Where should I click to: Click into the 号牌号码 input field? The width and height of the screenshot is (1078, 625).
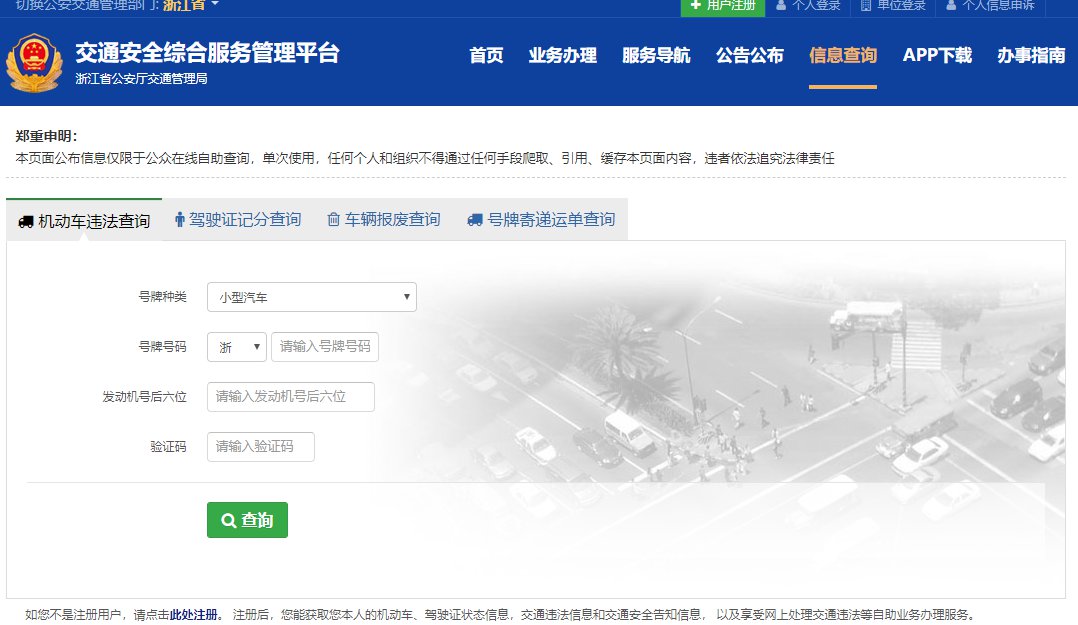pos(325,347)
